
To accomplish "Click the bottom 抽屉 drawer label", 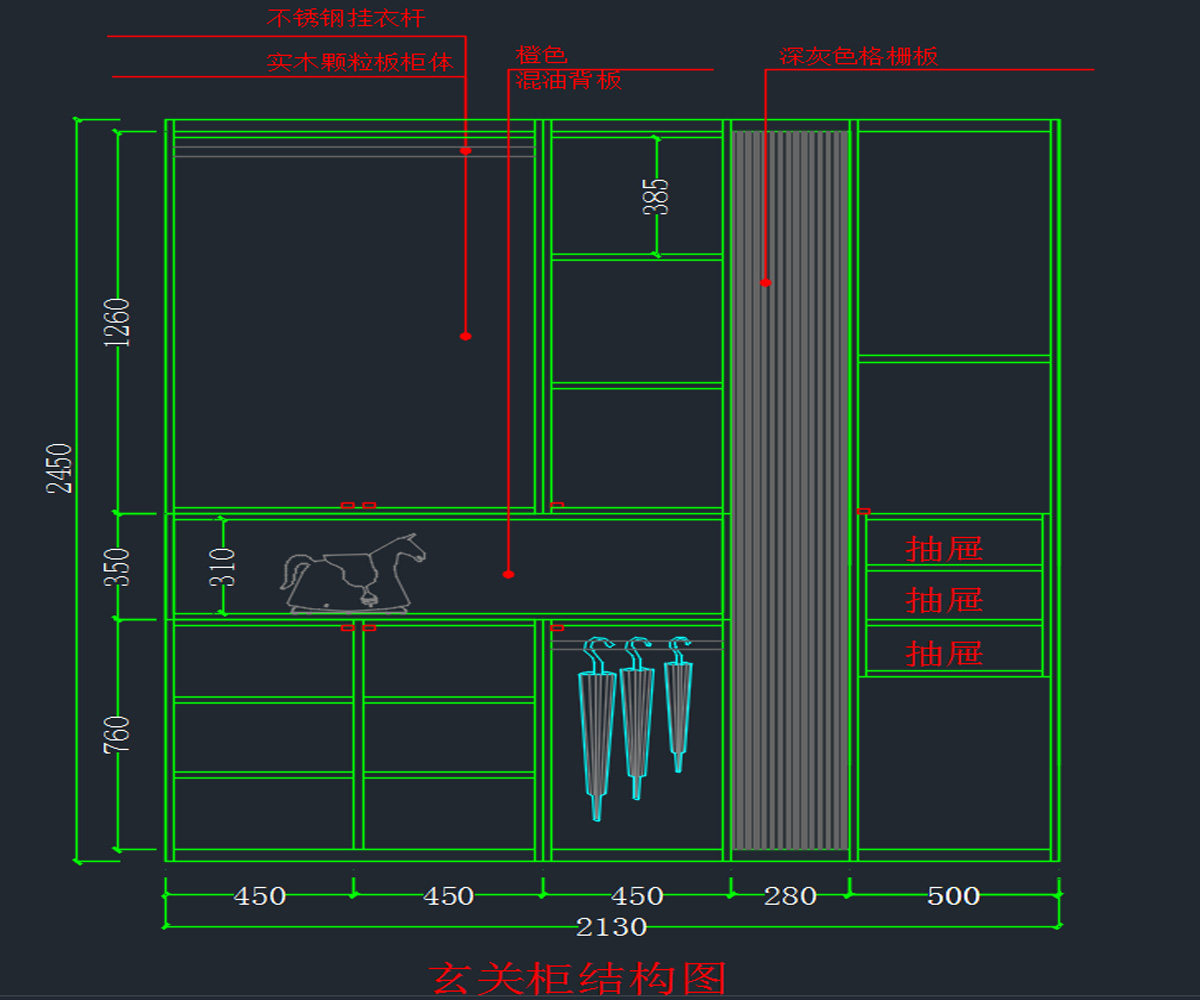I will (x=944, y=654).
